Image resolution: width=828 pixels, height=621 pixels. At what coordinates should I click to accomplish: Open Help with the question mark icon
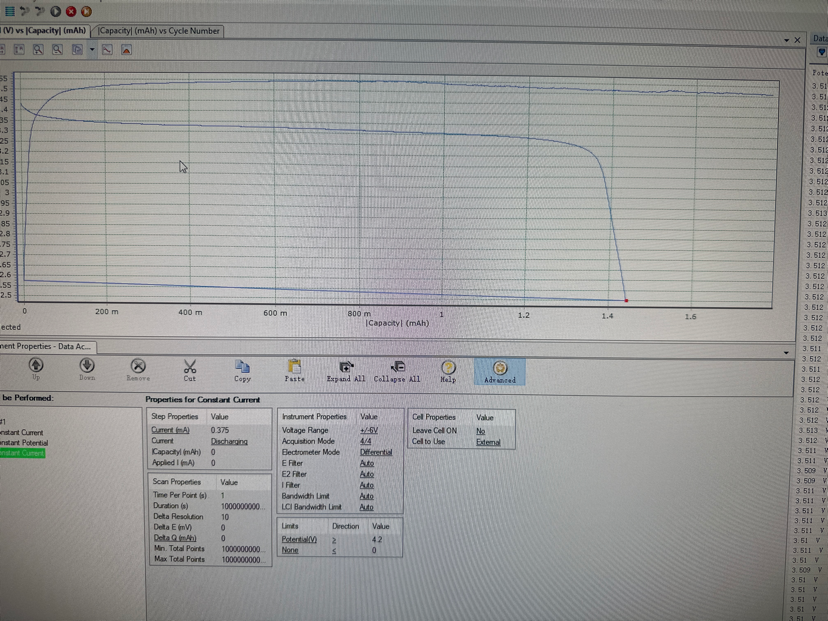click(448, 367)
